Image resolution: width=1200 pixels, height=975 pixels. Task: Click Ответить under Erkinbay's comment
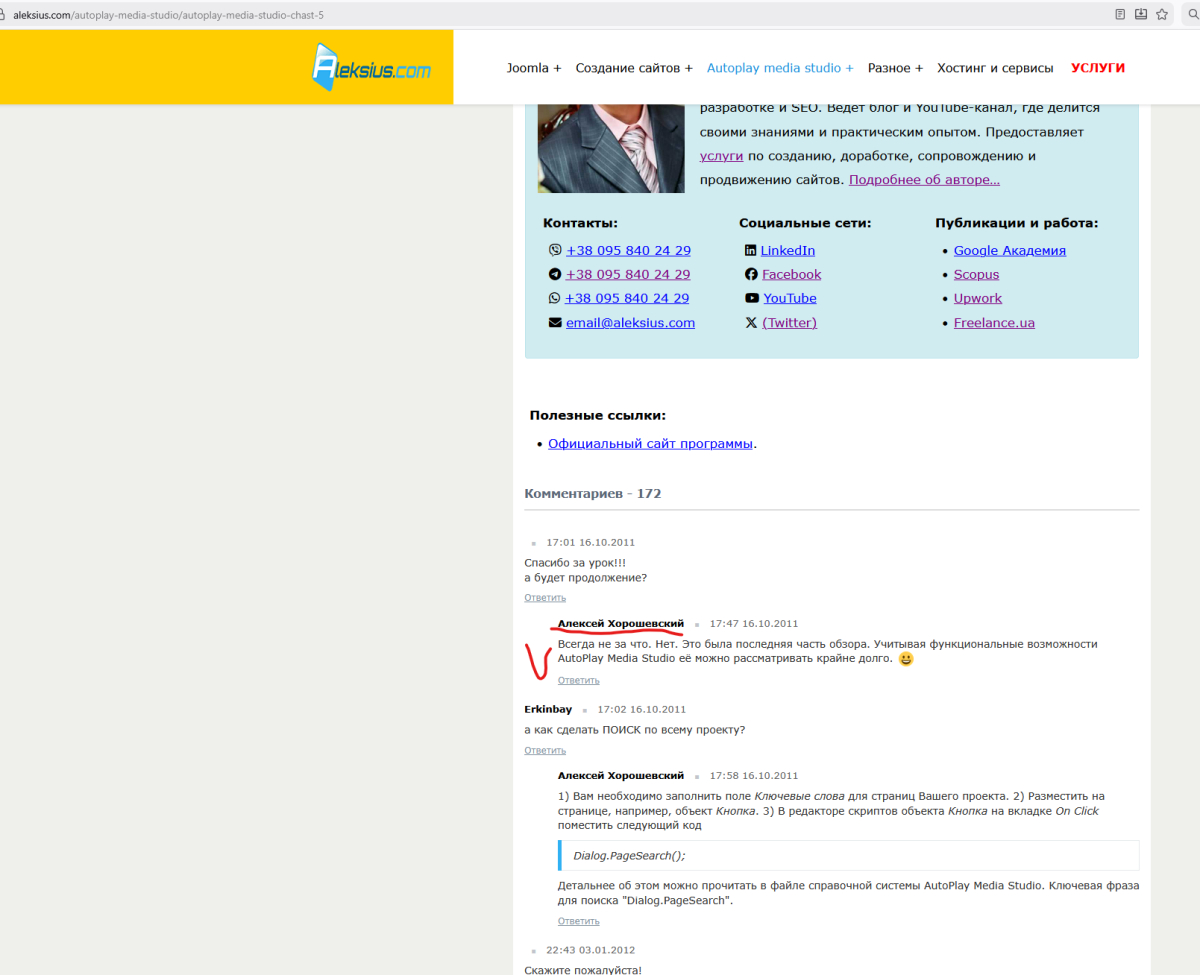[x=545, y=750]
